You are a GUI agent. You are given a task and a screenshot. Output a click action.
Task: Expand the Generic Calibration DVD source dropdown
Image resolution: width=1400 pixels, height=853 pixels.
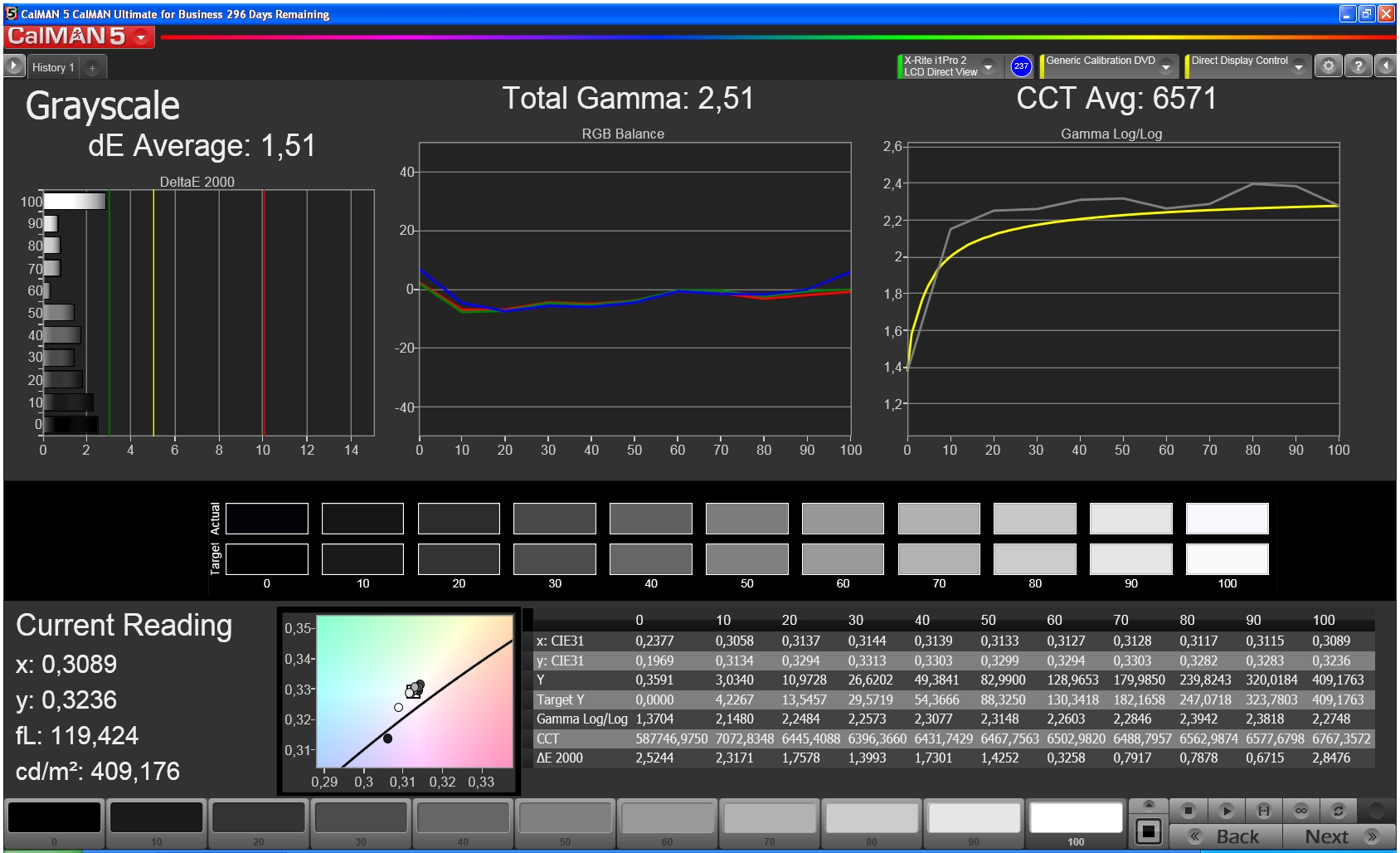(x=1165, y=66)
